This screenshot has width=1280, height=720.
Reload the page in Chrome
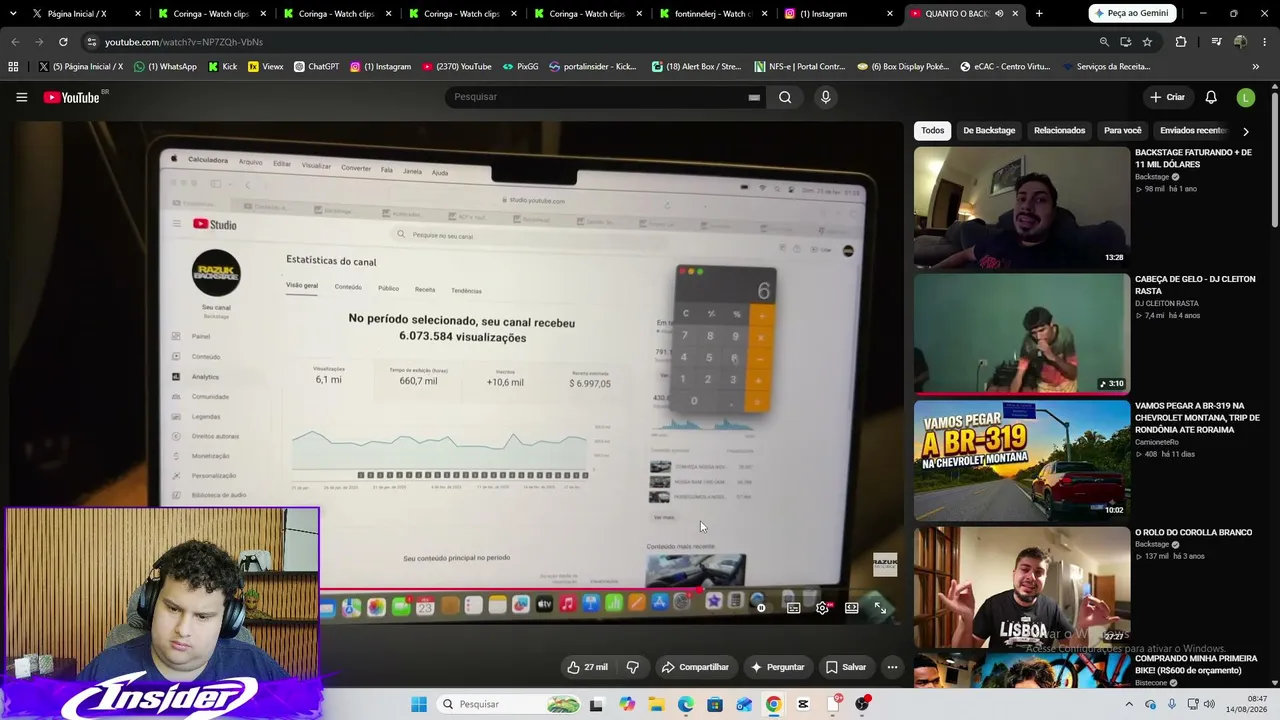point(63,42)
